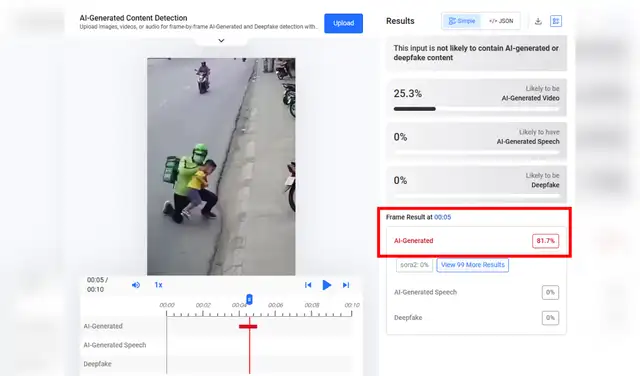Click View 99 More Results button
The height and width of the screenshot is (376, 640).
pyautogui.click(x=473, y=265)
